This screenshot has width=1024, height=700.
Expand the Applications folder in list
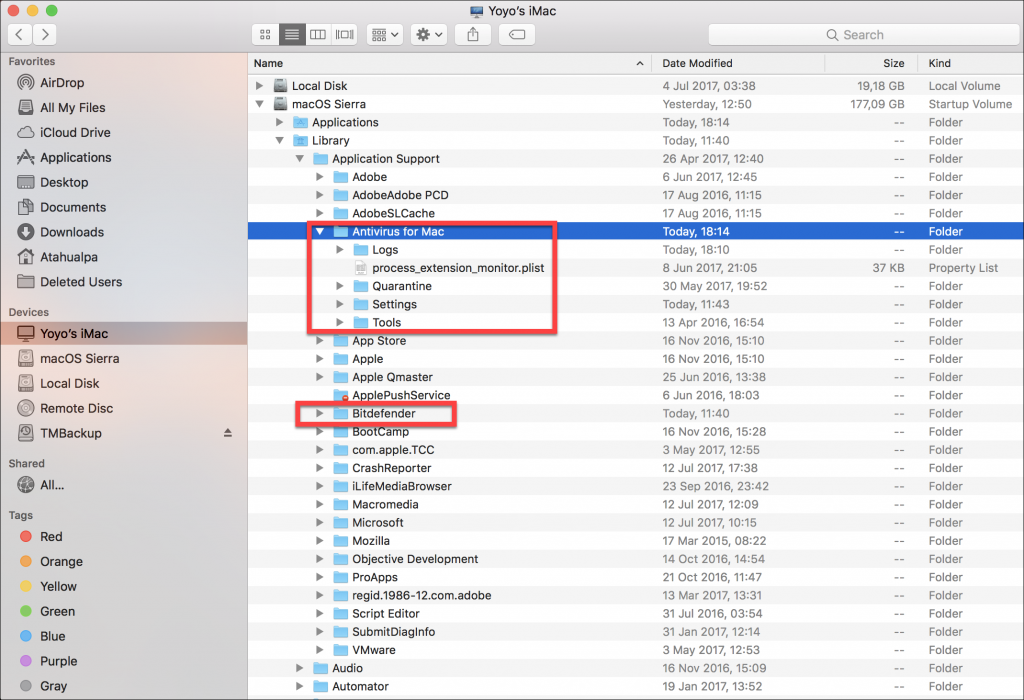pyautogui.click(x=280, y=122)
